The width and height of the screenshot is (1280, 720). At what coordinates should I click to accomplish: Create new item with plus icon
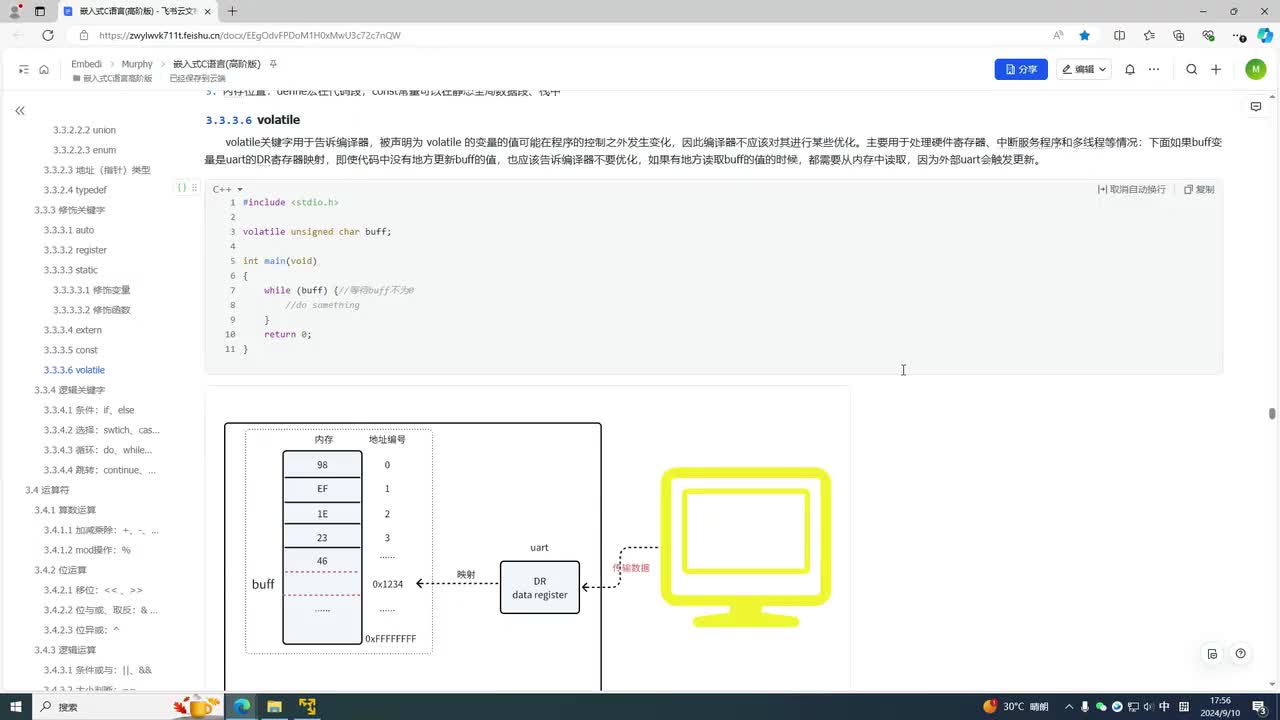(1216, 69)
